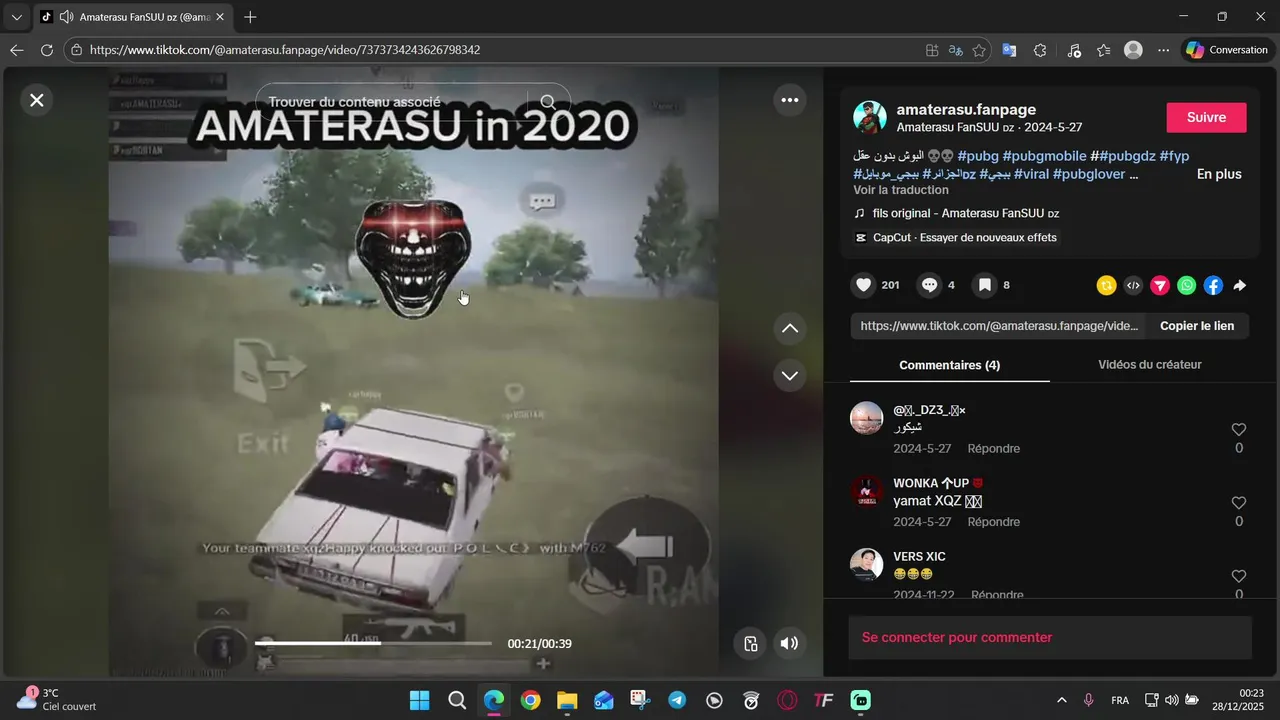This screenshot has width=1280, height=720.
Task: Save the video with the bookmark icon
Action: 985,285
